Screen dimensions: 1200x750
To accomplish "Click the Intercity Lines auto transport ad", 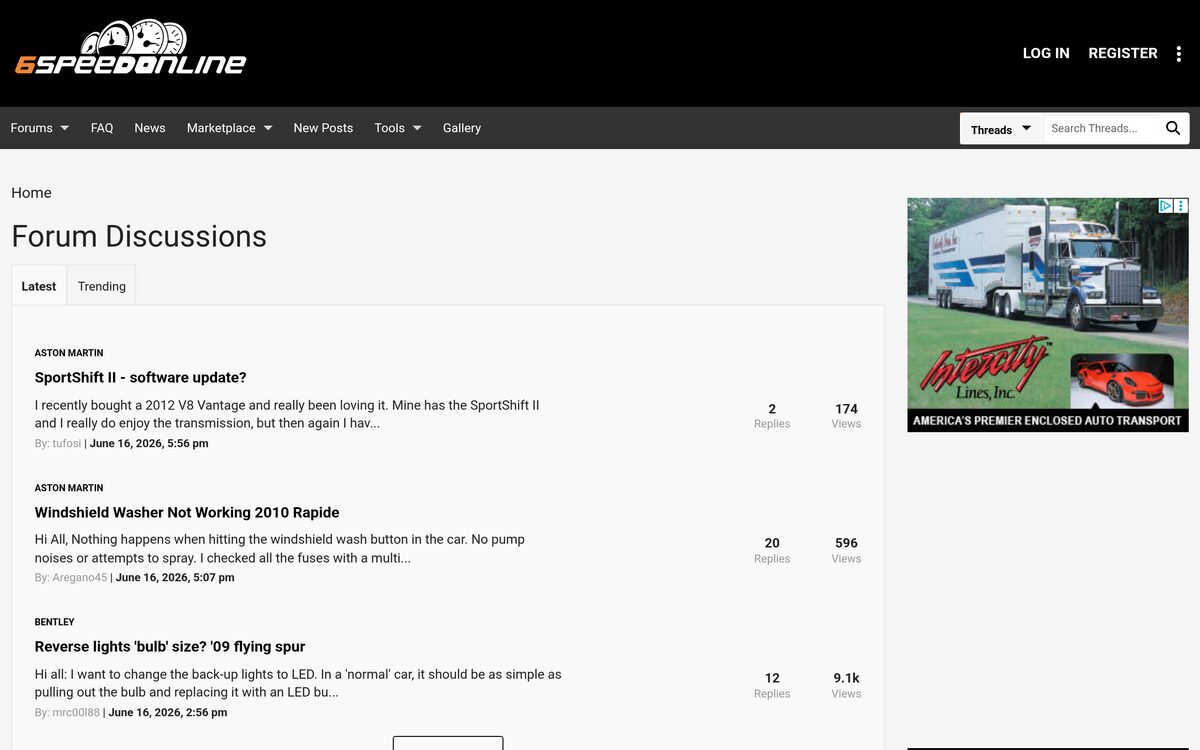I will [1048, 315].
